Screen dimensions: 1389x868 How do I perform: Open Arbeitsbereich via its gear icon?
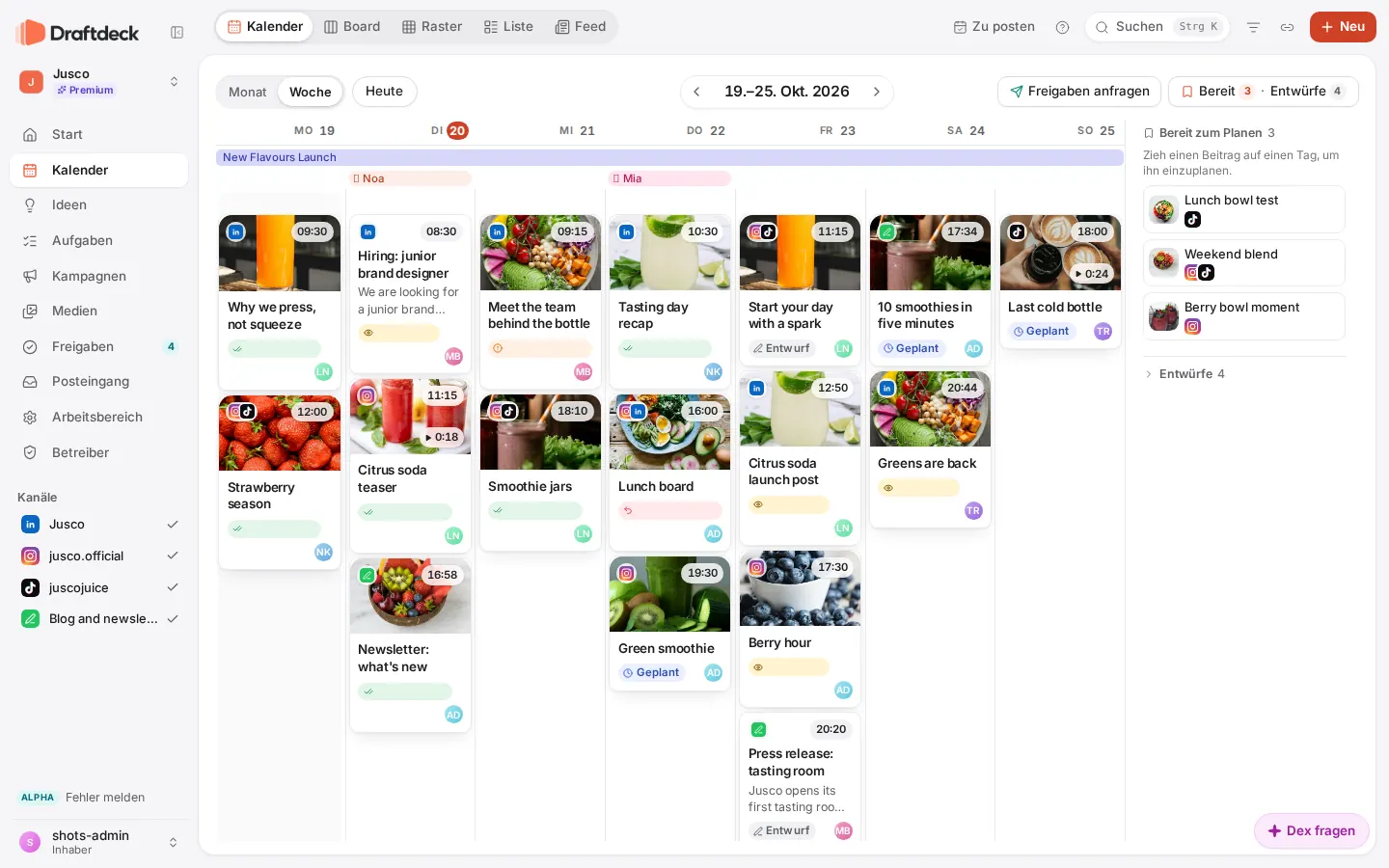(30, 418)
